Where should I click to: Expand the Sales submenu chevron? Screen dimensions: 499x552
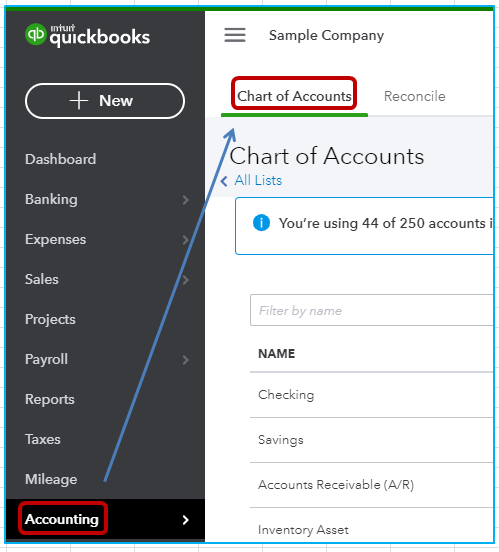[x=186, y=280]
